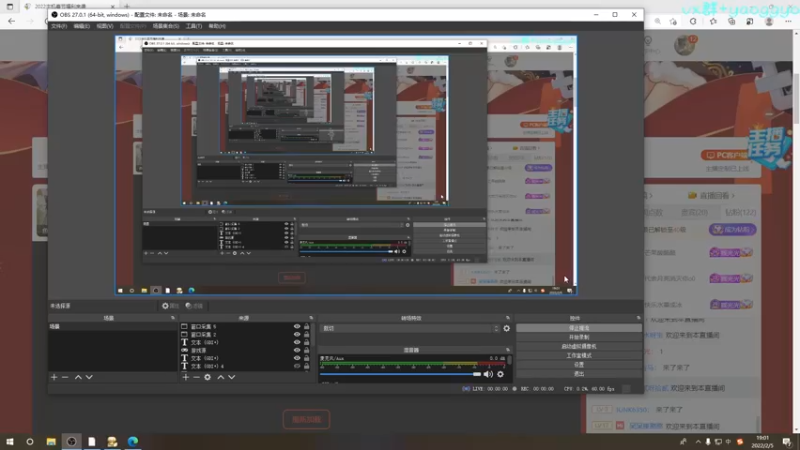Screen dimensions: 800x450
Task: Click the browser back arrow in Edge
Action: click(11, 21)
